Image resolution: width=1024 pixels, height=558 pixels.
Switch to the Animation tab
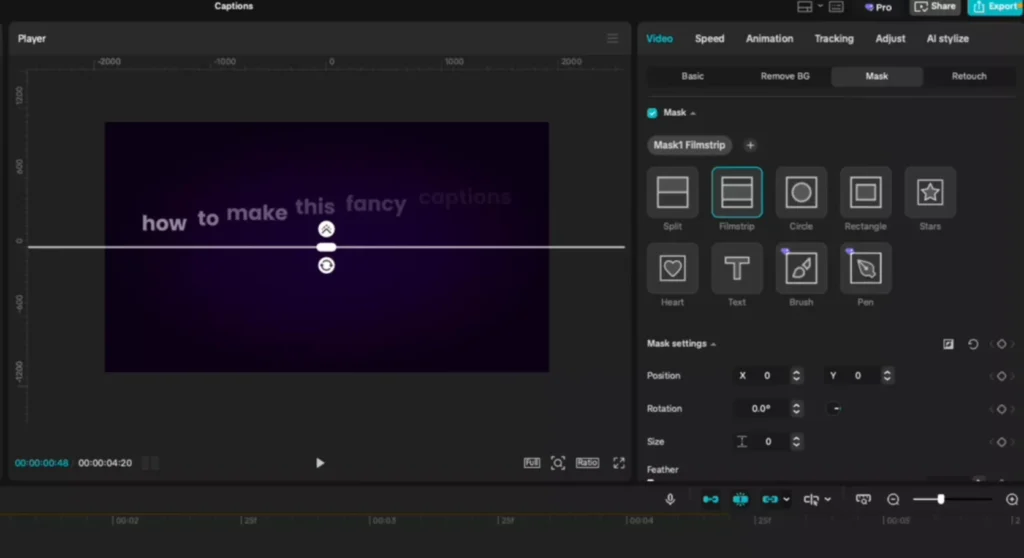click(769, 39)
